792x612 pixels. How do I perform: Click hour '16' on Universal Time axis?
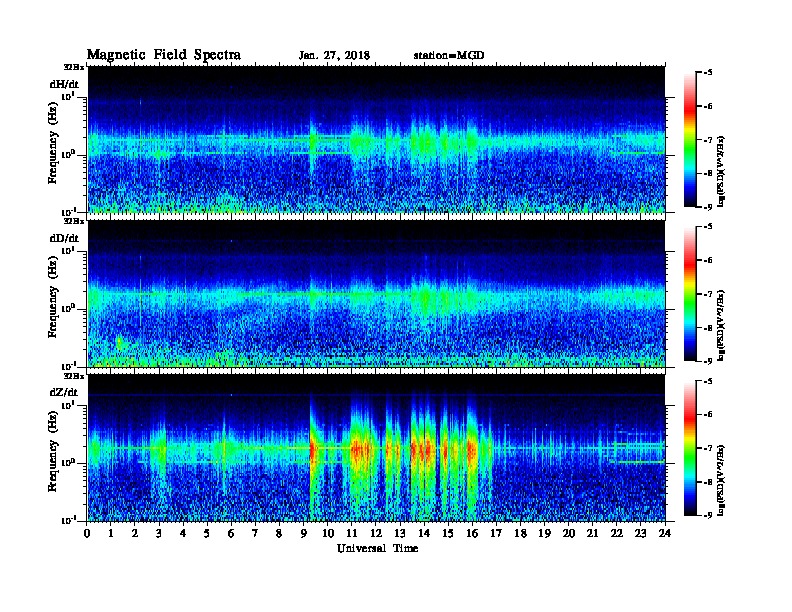tap(472, 534)
